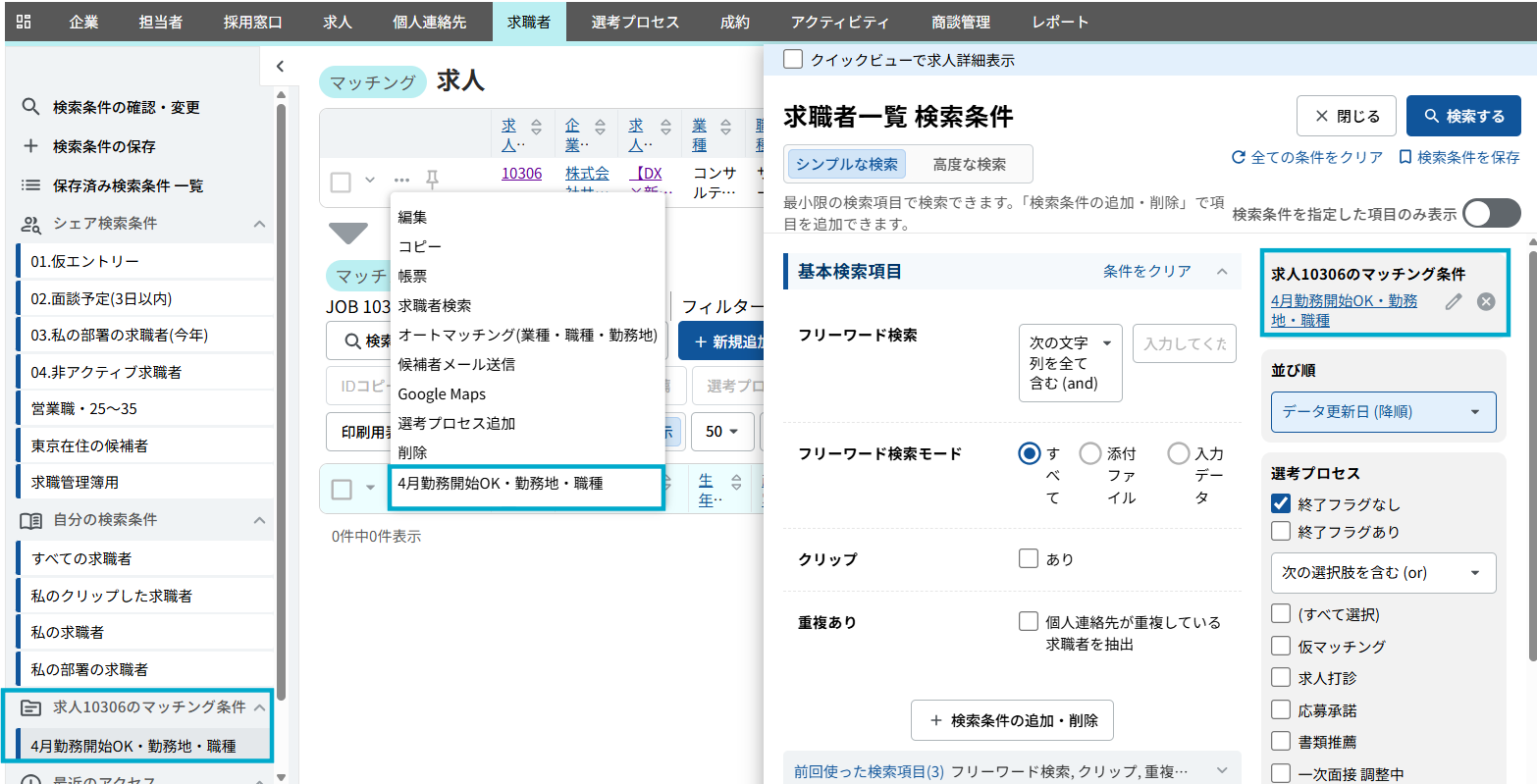Click the pencil edit icon for matching condition
Image resolution: width=1537 pixels, height=784 pixels.
(1454, 301)
